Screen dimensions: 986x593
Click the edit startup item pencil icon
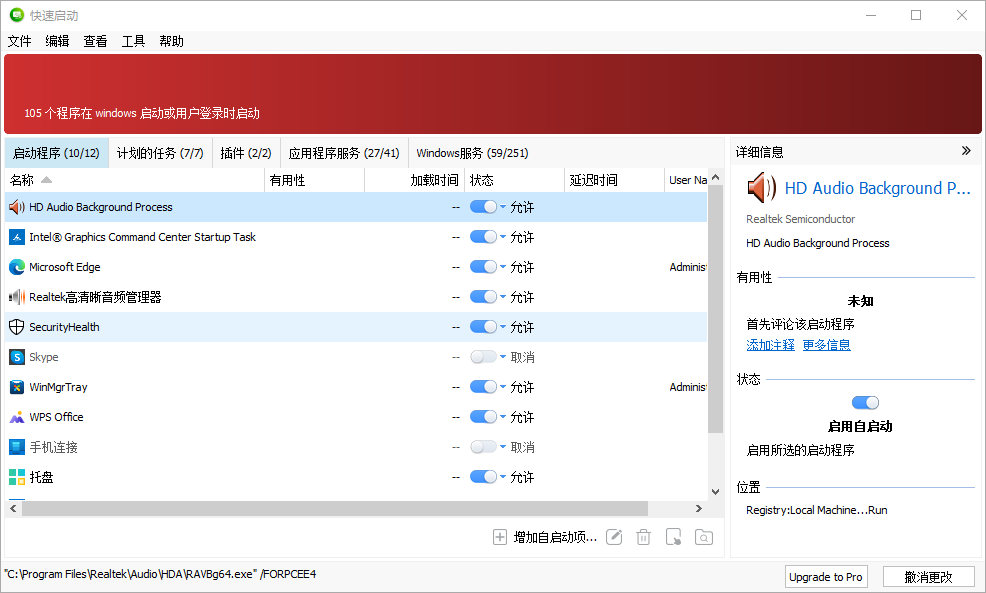point(614,537)
